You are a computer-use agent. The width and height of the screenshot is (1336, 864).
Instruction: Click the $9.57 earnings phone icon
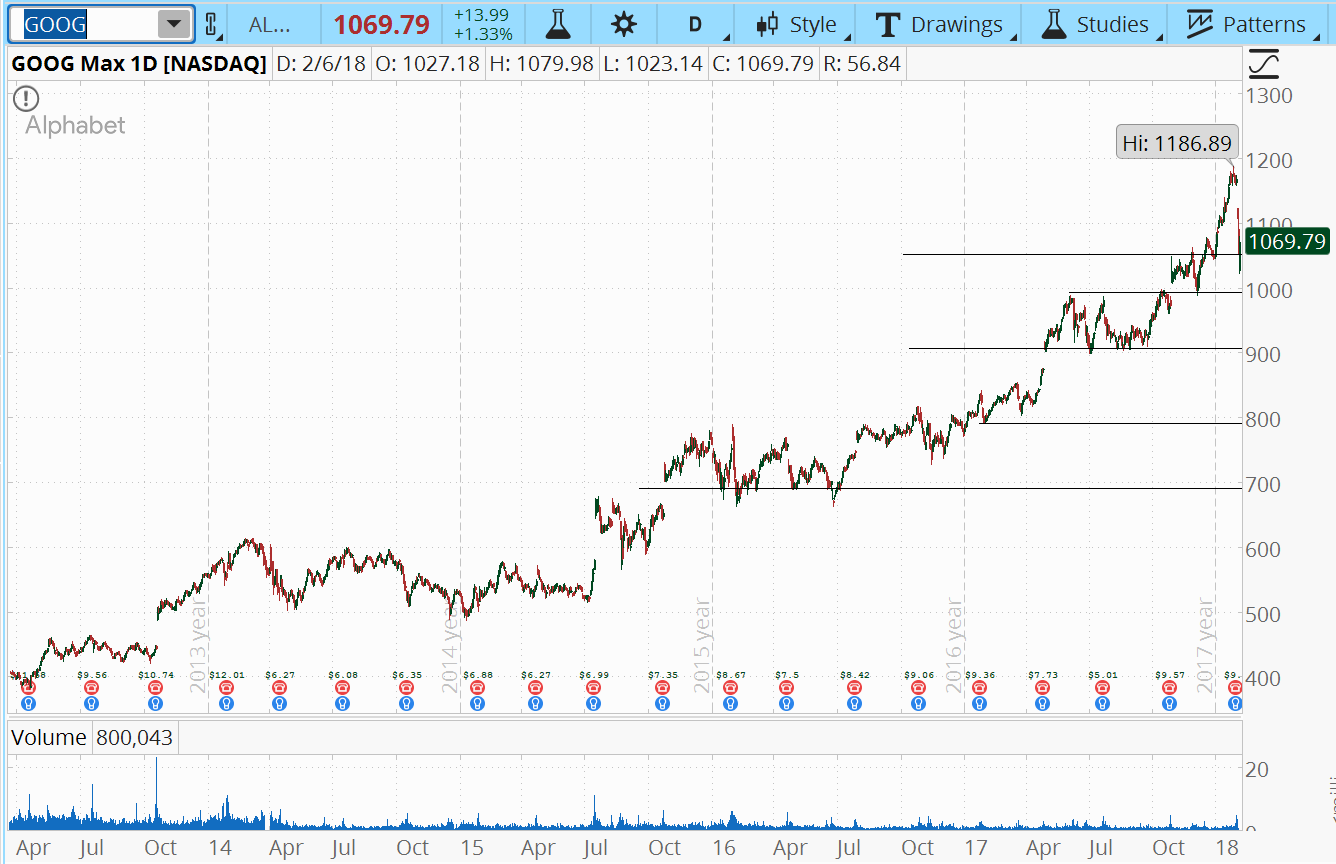pos(1170,688)
